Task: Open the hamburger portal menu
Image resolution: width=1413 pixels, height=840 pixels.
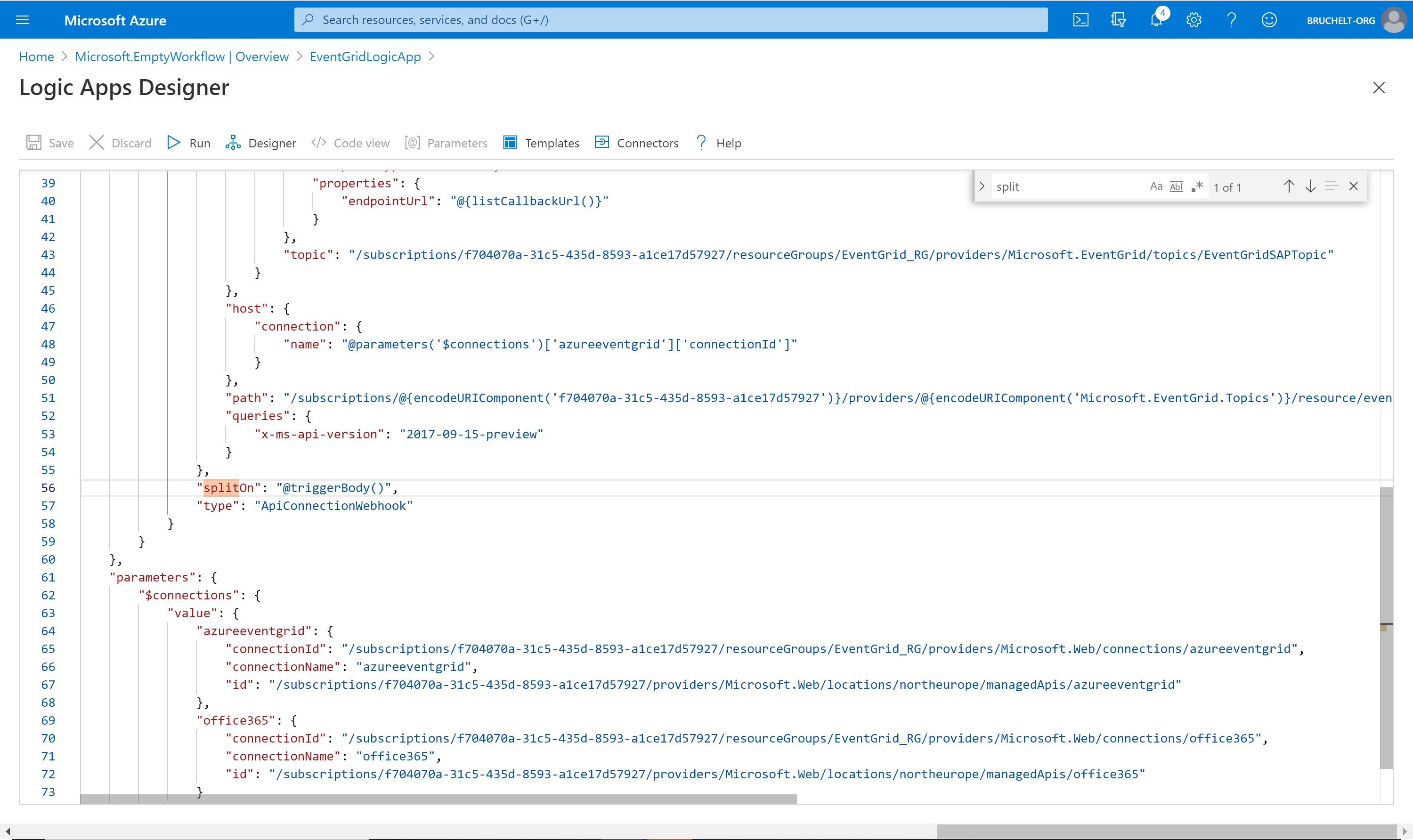Action: click(x=23, y=20)
